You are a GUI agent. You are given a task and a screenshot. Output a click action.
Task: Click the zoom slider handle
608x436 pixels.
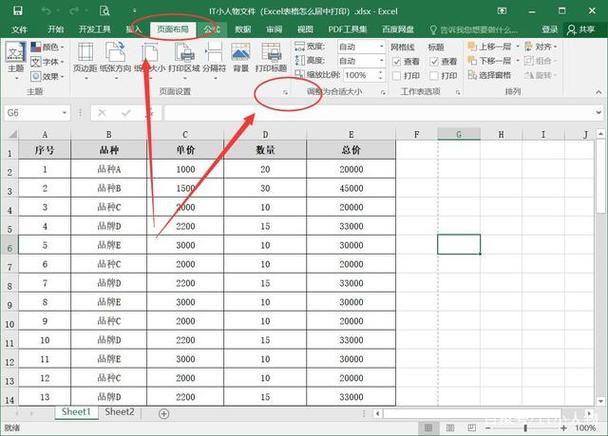[x=525, y=428]
